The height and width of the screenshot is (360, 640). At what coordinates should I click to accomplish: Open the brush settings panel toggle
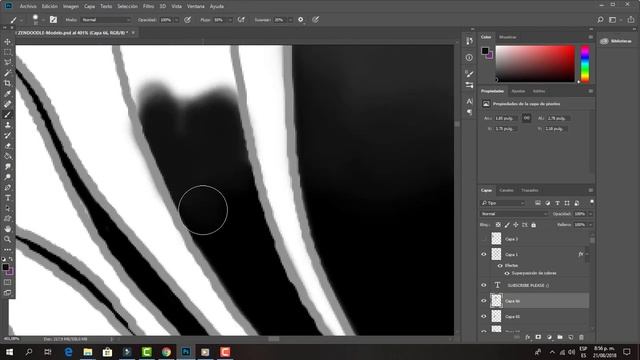coord(53,20)
